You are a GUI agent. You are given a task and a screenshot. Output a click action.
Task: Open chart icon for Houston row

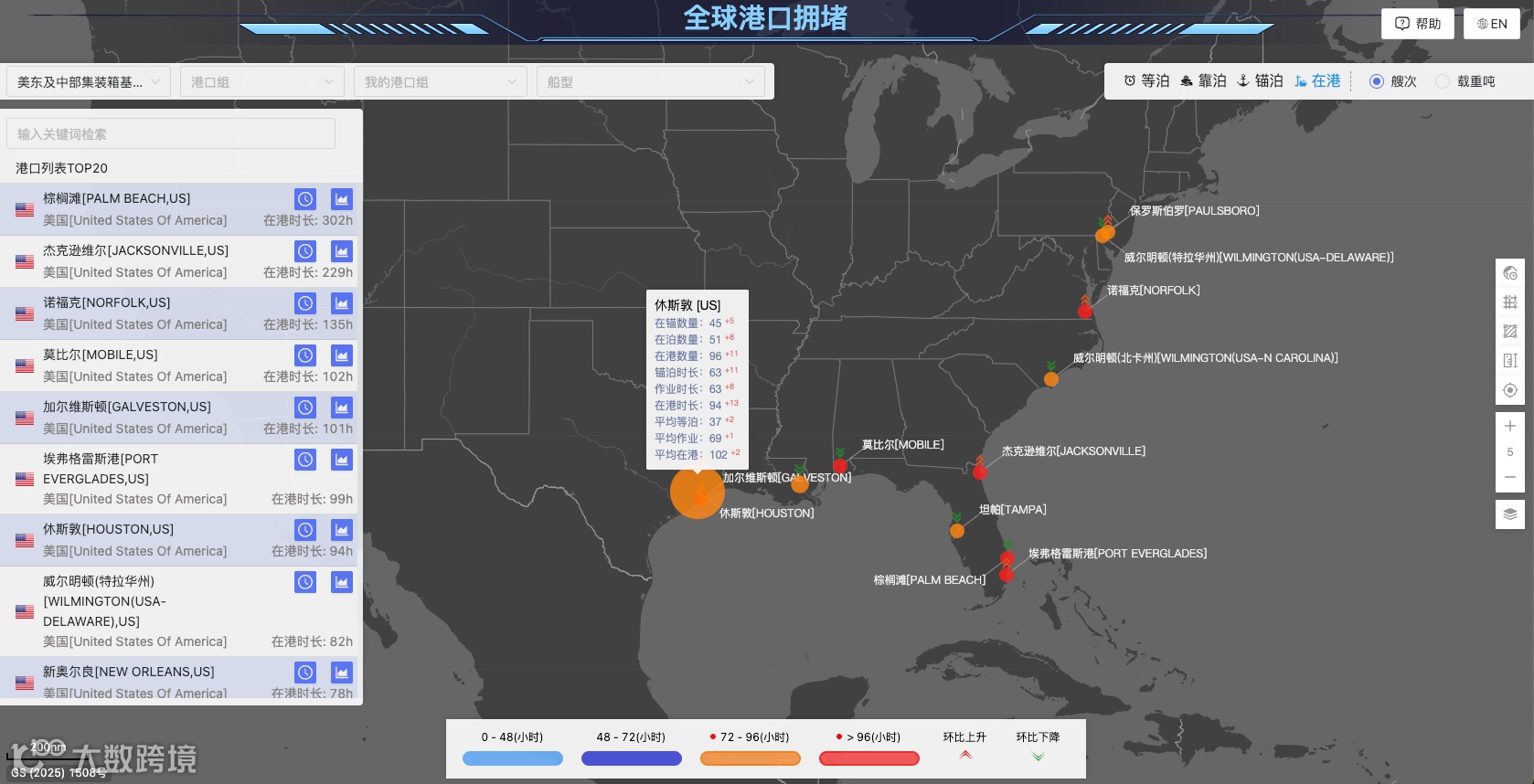[342, 530]
